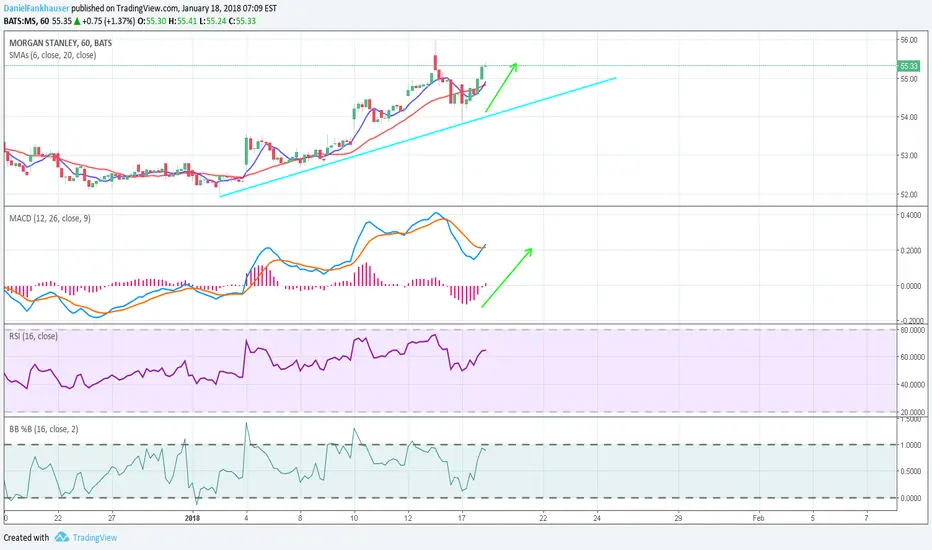Click the 54.00 price axis label
Screen dimensions: 932x550
pyautogui.click(x=909, y=117)
